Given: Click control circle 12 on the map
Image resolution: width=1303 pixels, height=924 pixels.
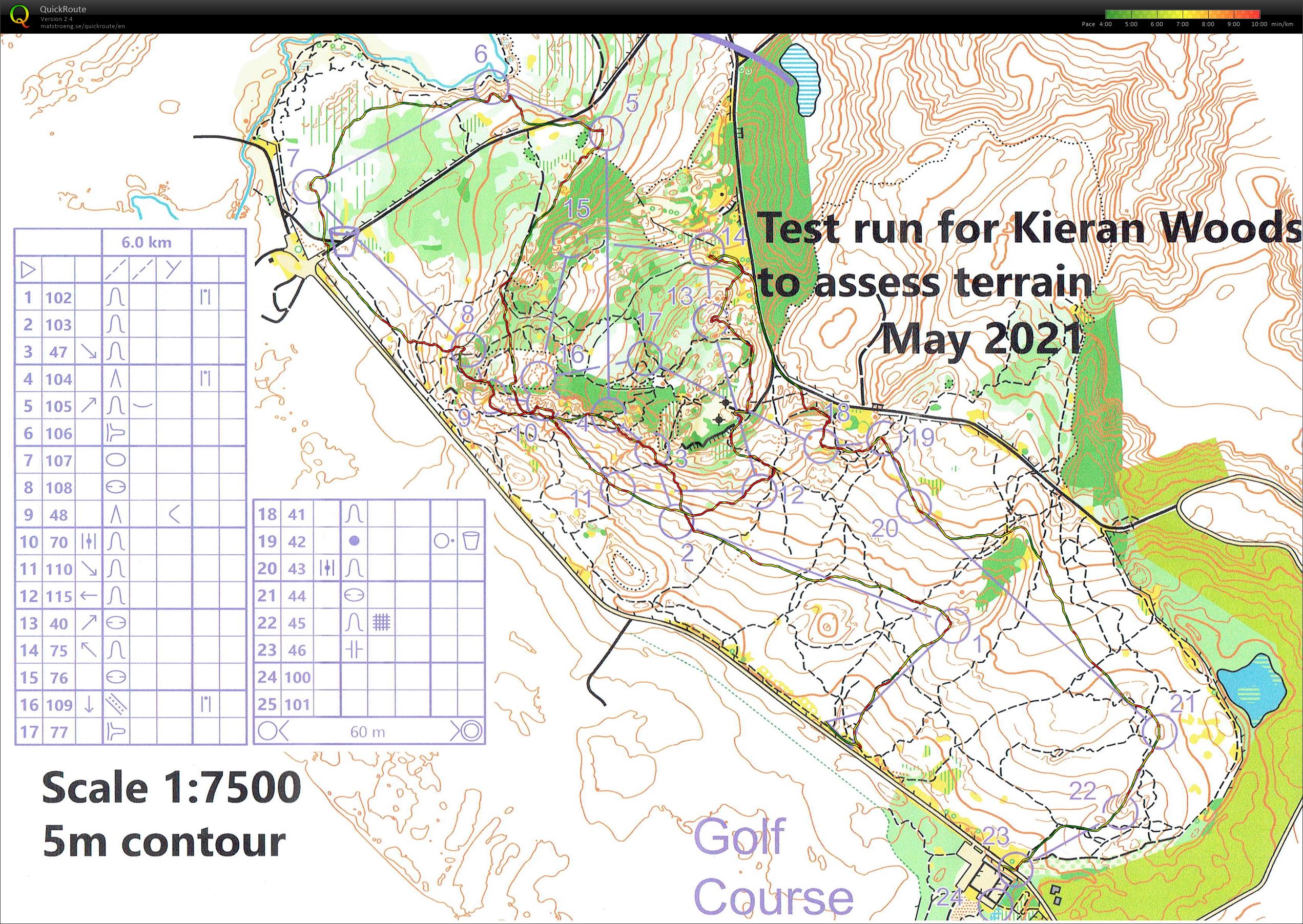Looking at the screenshot, I should pyautogui.click(x=759, y=491).
